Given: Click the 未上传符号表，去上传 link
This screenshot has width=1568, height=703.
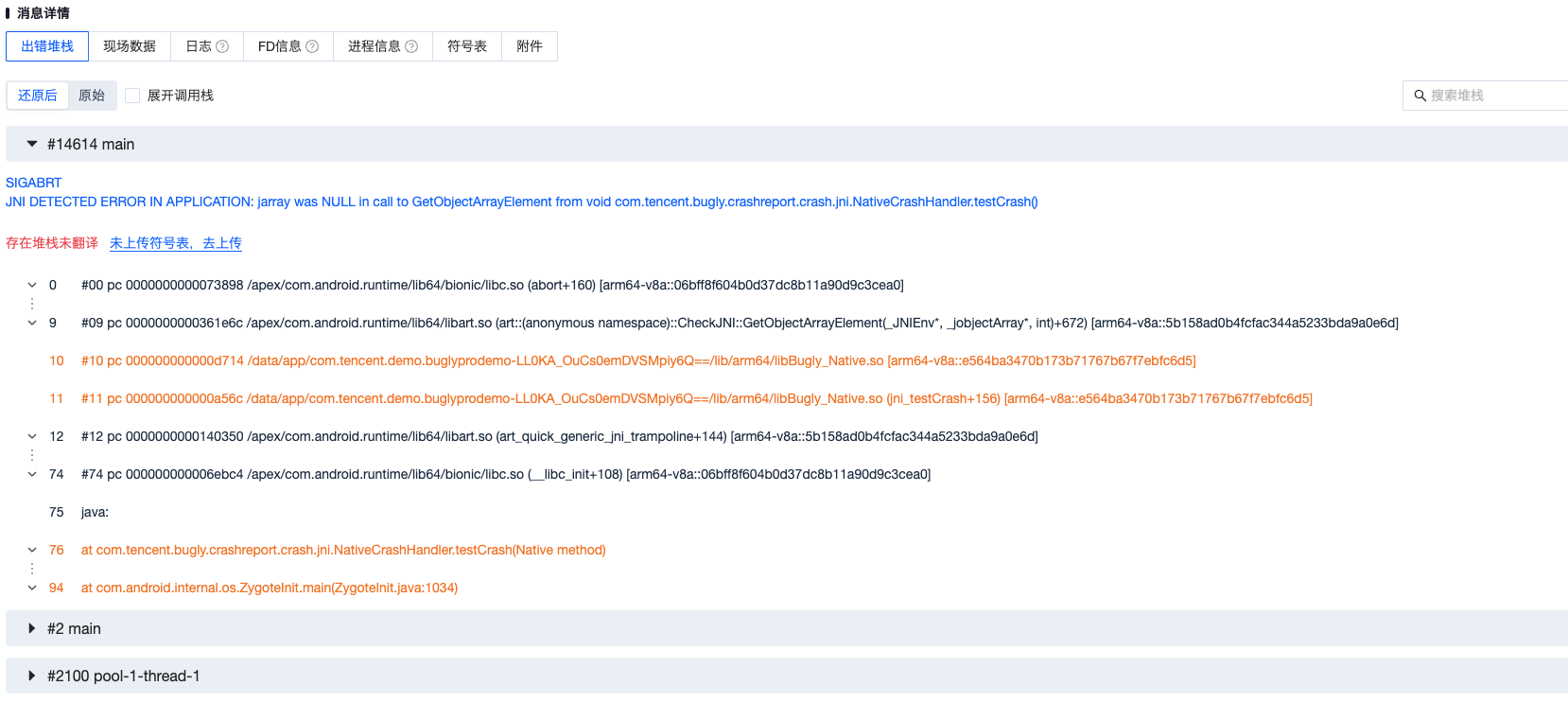Looking at the screenshot, I should click(x=176, y=243).
